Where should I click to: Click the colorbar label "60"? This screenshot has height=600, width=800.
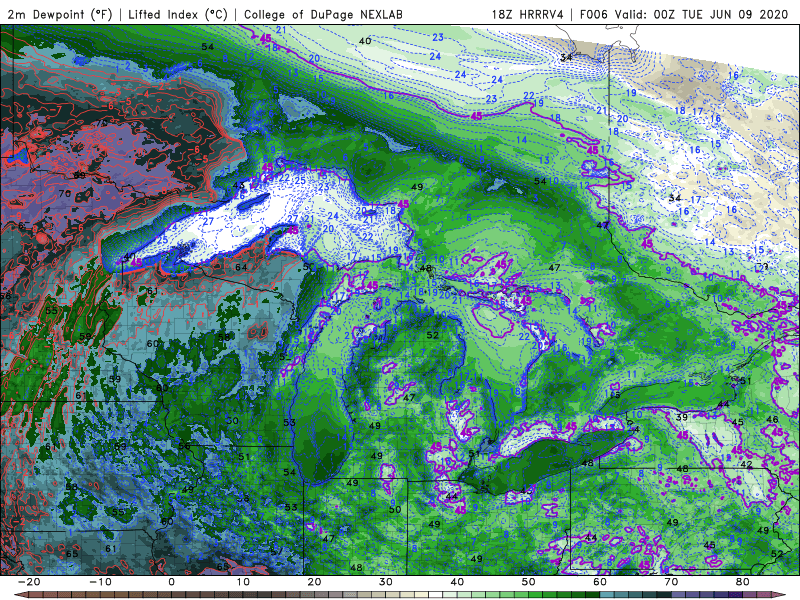click(600, 582)
